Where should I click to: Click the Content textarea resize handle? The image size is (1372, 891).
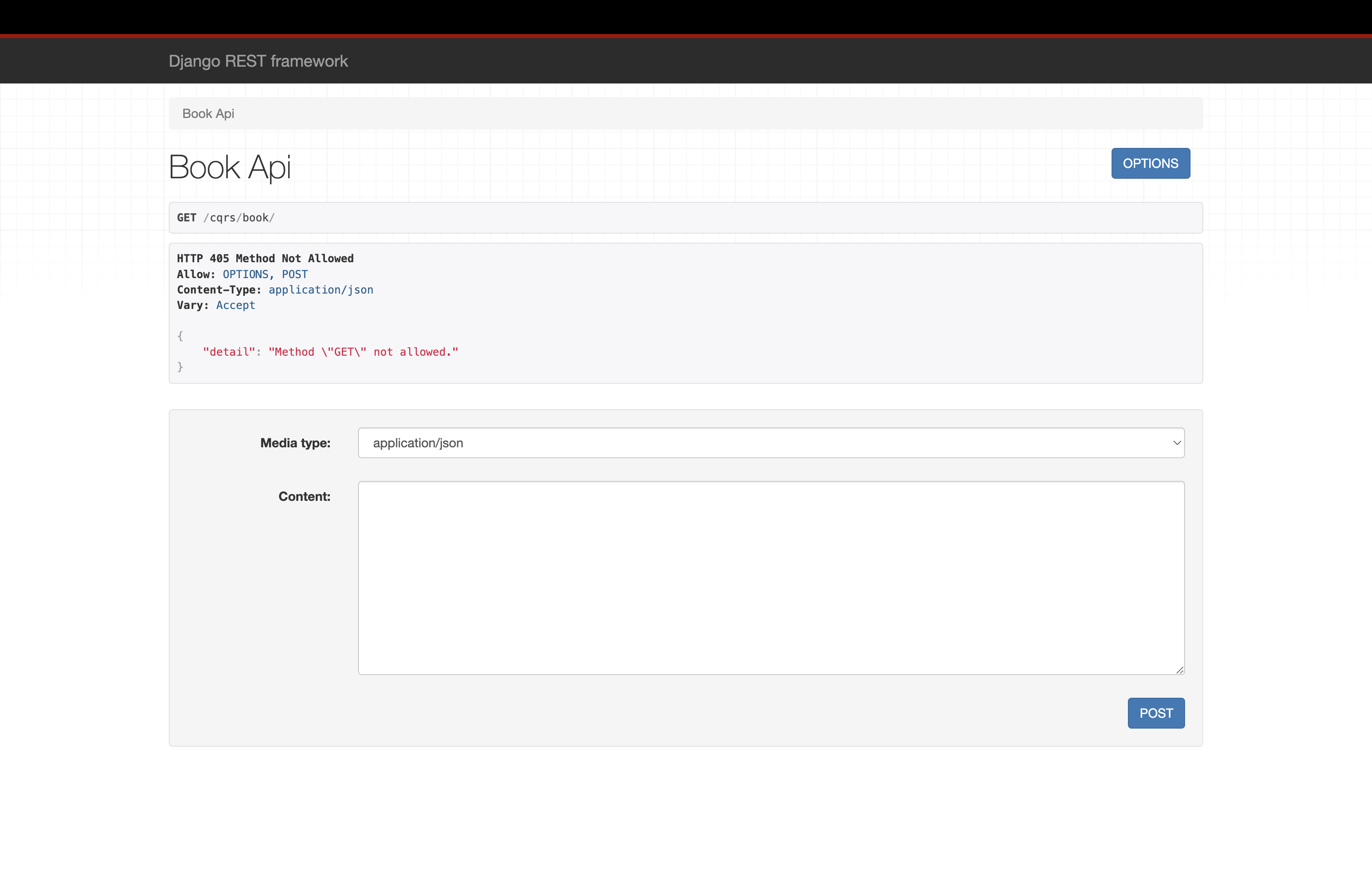[1180, 670]
